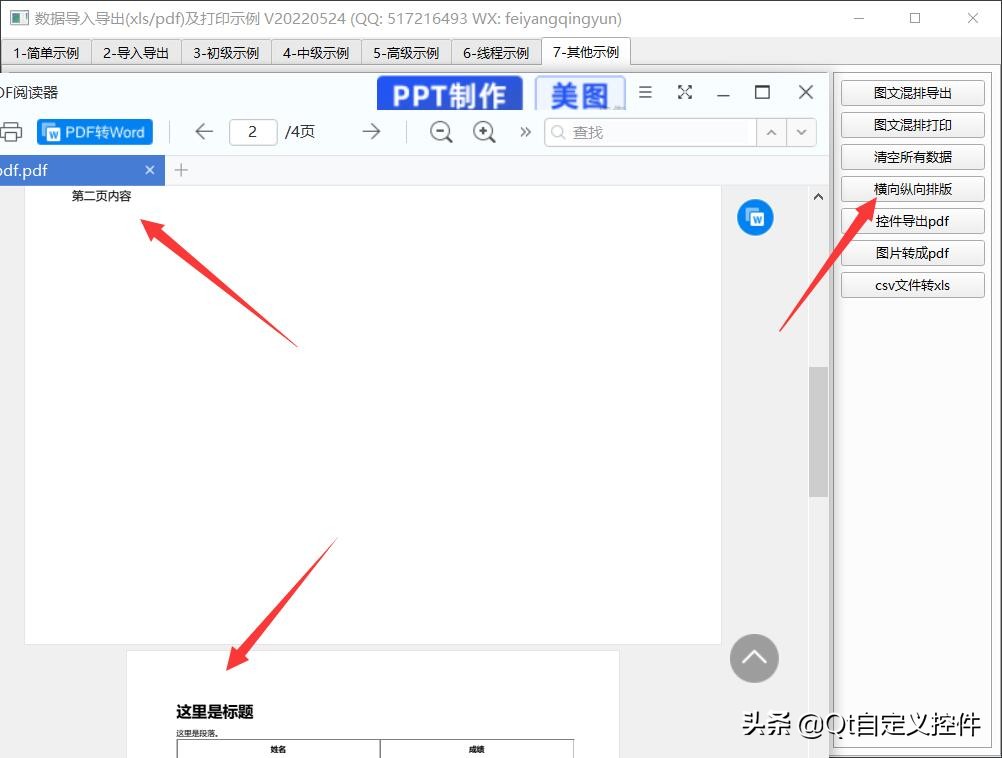The width and height of the screenshot is (1002, 758).
Task: Switch to the 7-其他示例 tab
Action: click(x=586, y=52)
